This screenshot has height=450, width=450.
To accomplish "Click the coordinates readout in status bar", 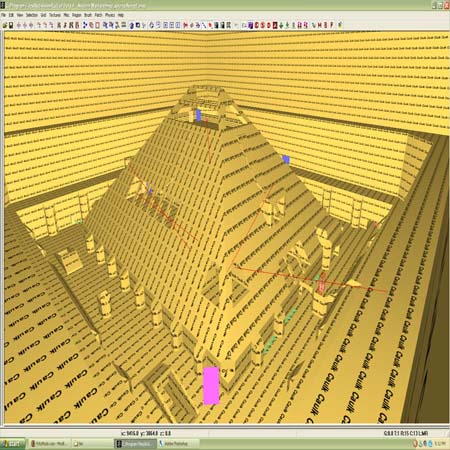I will pyautogui.click(x=146, y=433).
